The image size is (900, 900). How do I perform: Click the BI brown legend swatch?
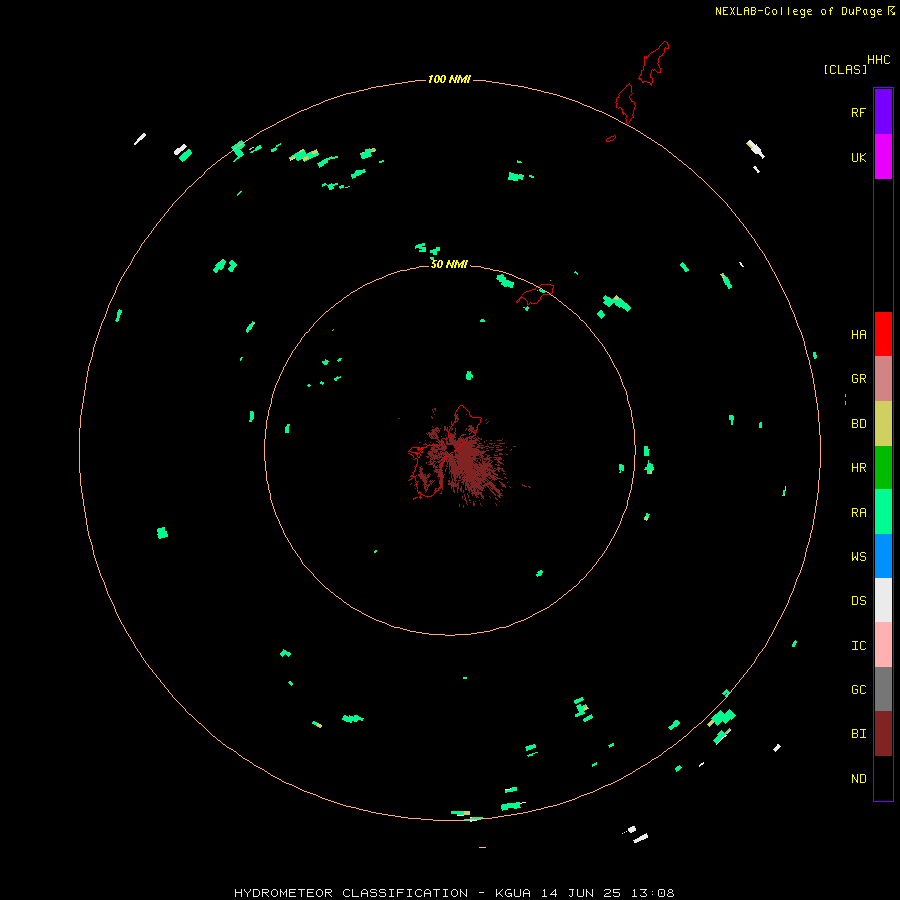(883, 734)
